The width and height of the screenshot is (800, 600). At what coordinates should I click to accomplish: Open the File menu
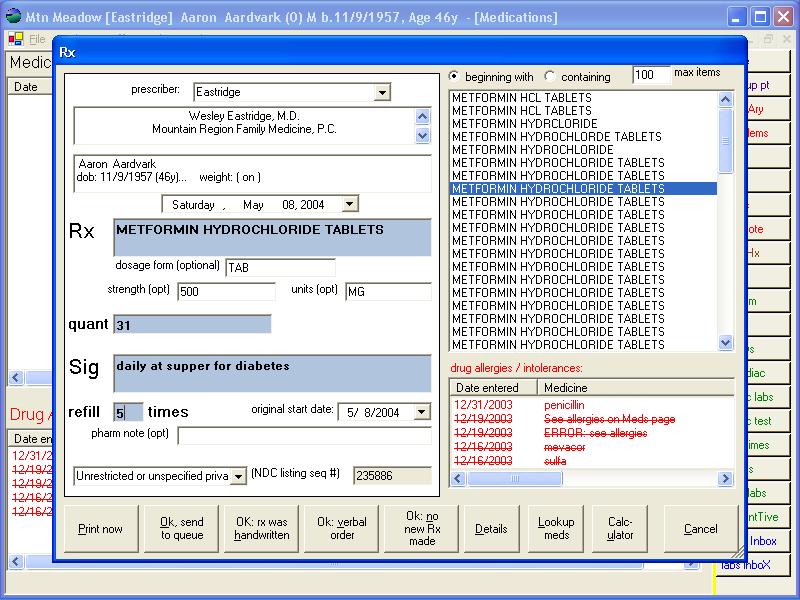click(37, 39)
